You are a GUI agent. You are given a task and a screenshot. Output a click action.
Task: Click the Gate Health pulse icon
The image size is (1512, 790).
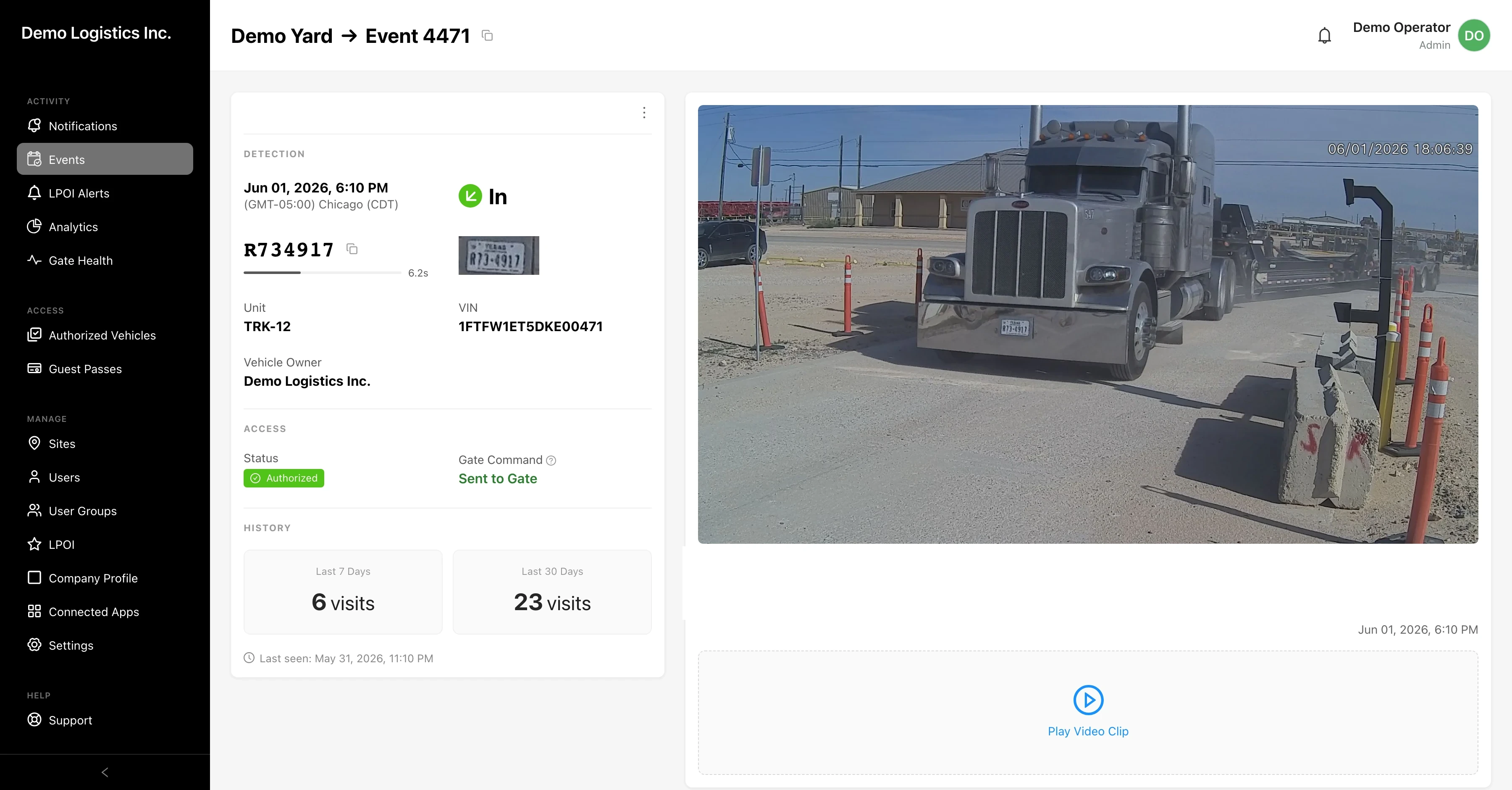[x=34, y=260]
